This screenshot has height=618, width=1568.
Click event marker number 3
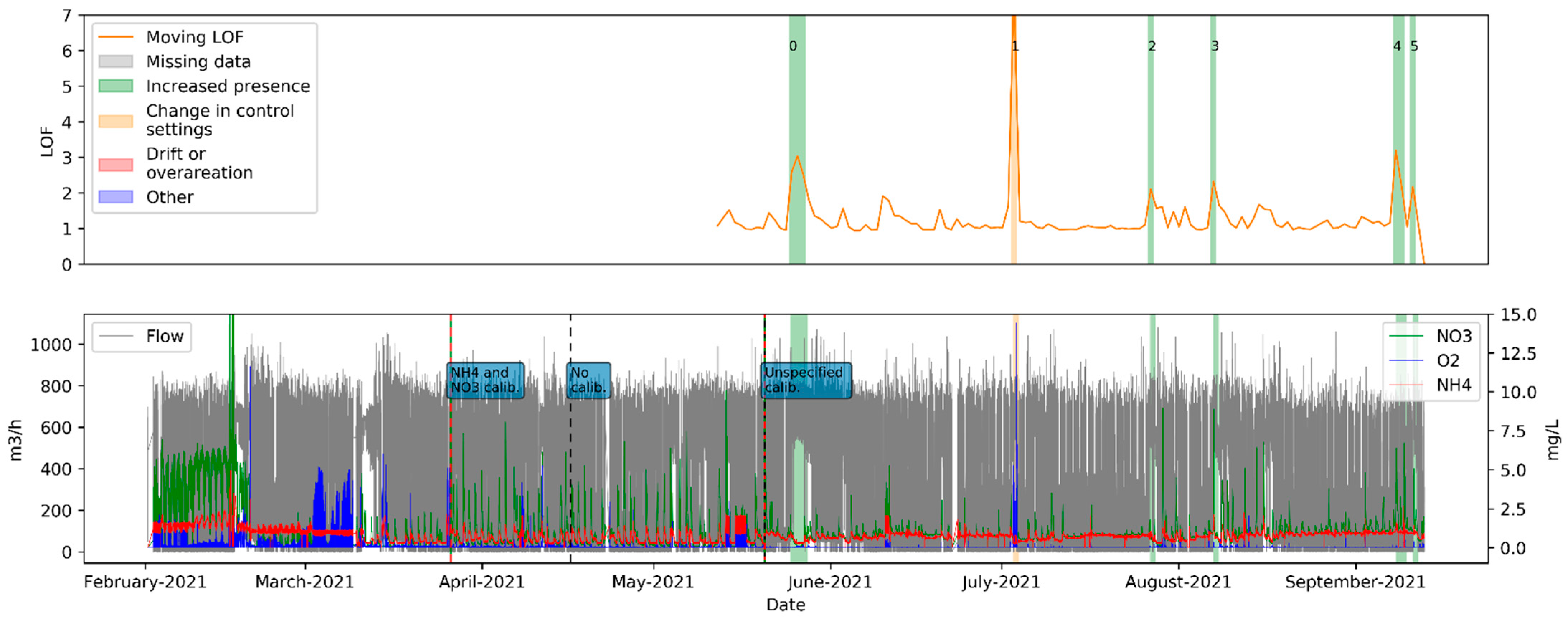tap(1214, 46)
